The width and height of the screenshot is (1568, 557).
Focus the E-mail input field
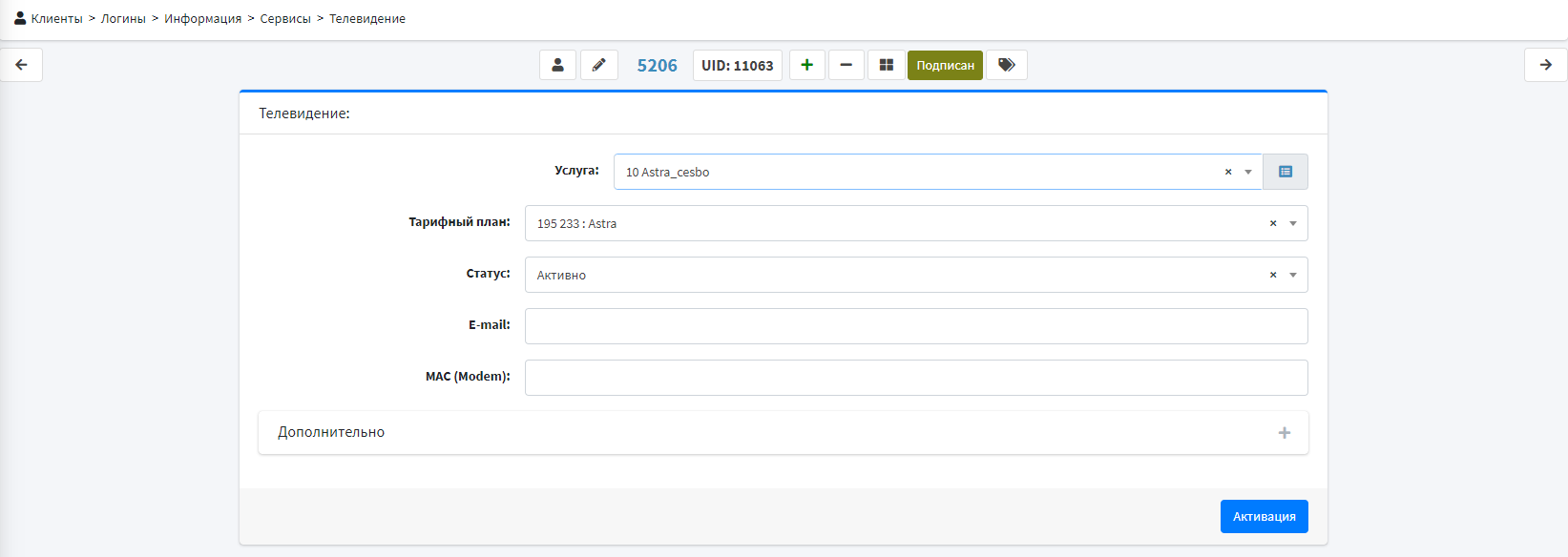[915, 326]
